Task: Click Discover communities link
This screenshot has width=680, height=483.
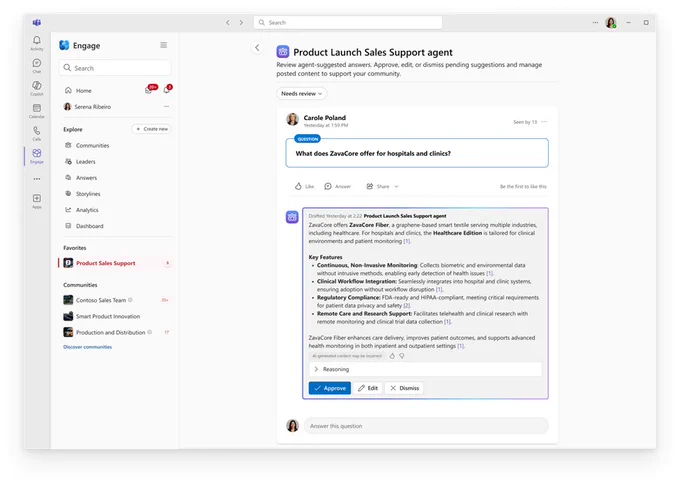Action: pyautogui.click(x=88, y=347)
